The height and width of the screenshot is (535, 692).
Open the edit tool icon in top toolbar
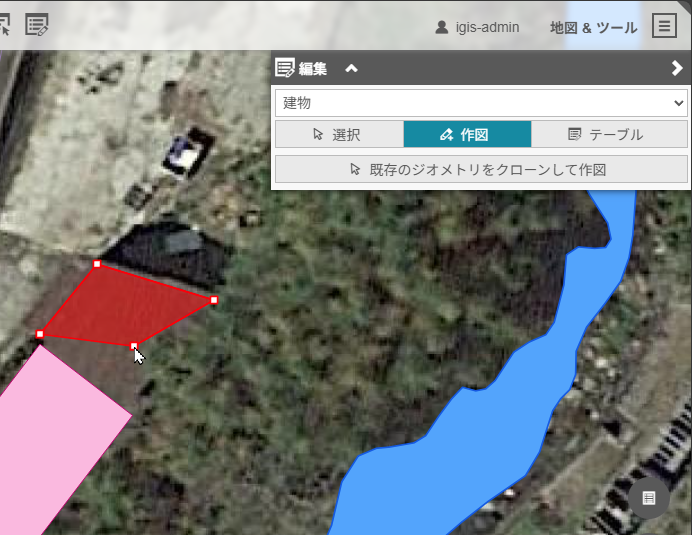point(37,25)
